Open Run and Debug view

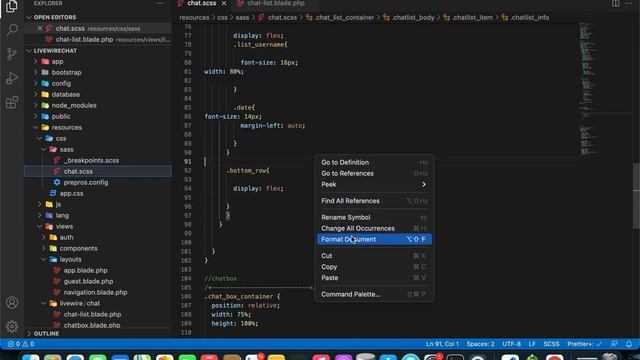[12, 78]
